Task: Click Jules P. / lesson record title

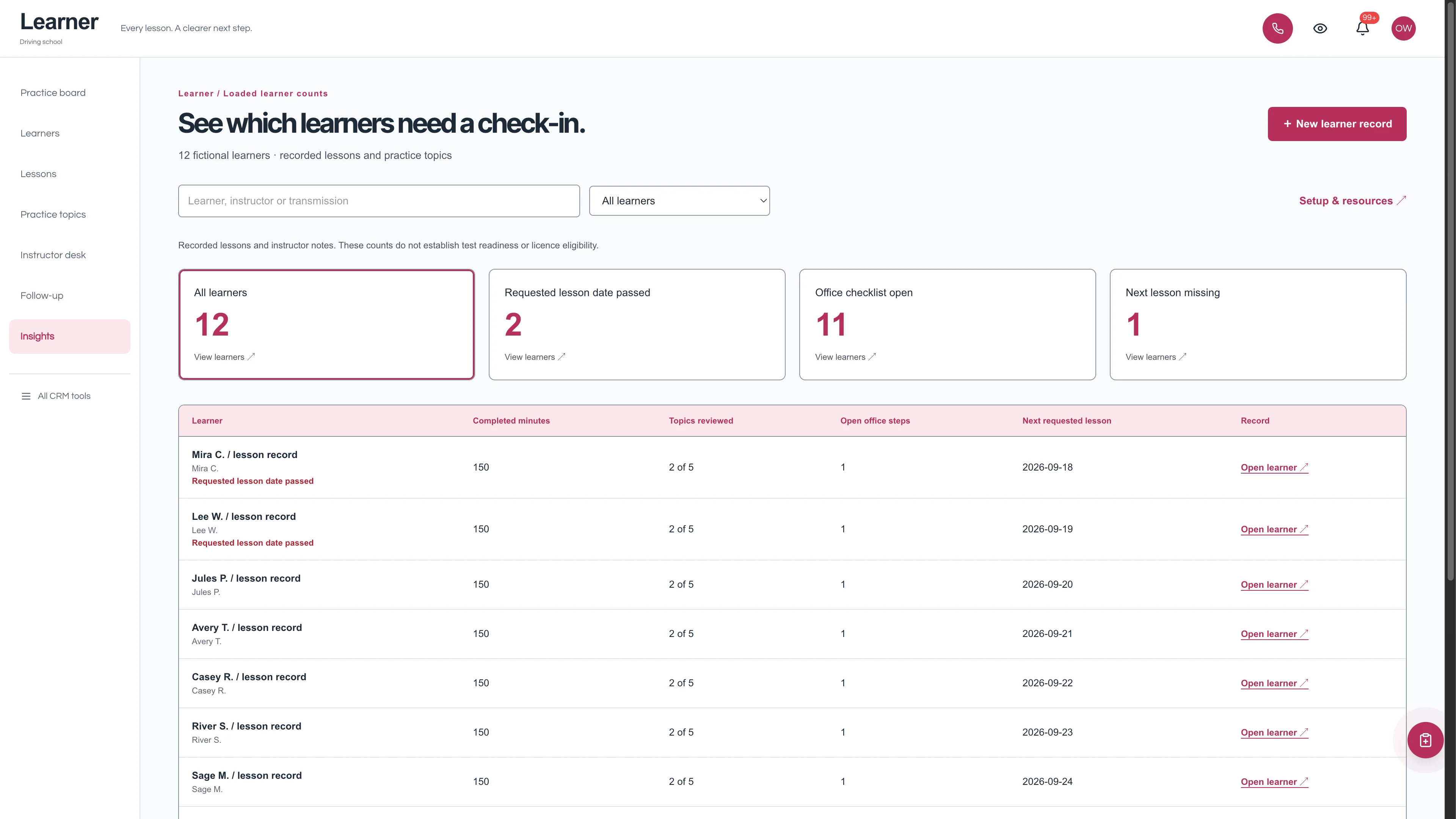Action: (246, 578)
